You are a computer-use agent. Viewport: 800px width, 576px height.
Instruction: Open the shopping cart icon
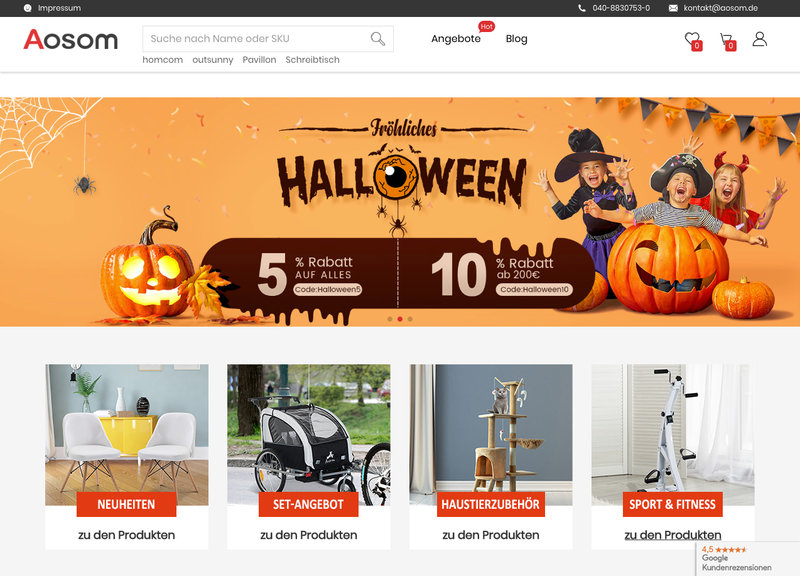(728, 41)
